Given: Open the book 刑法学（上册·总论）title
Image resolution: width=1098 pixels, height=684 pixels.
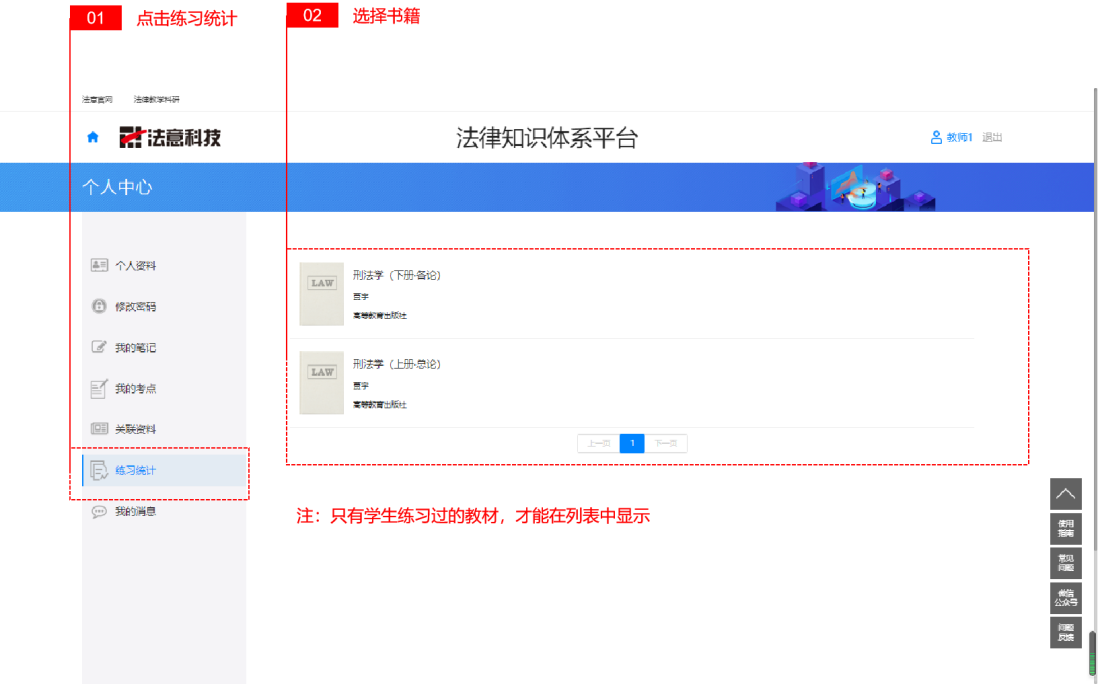Looking at the screenshot, I should (x=397, y=364).
